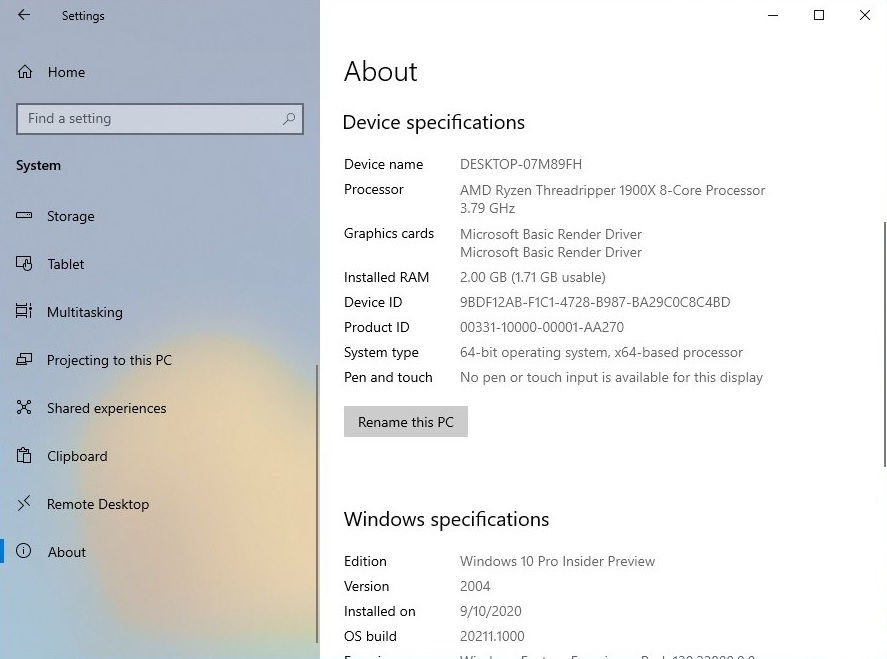Go to Projecting to this PC

(x=109, y=360)
